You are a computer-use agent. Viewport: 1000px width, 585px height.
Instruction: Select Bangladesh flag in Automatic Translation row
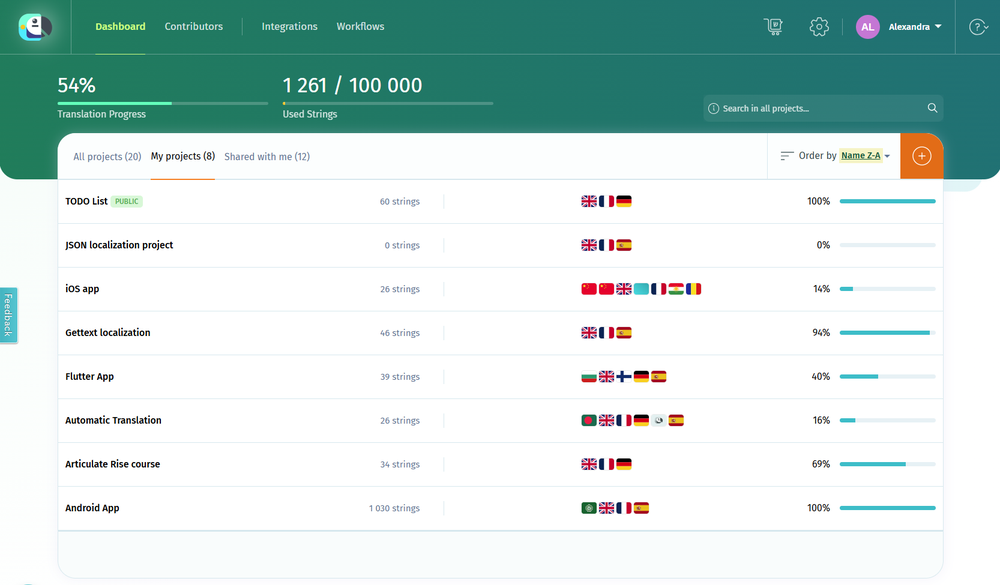point(589,420)
